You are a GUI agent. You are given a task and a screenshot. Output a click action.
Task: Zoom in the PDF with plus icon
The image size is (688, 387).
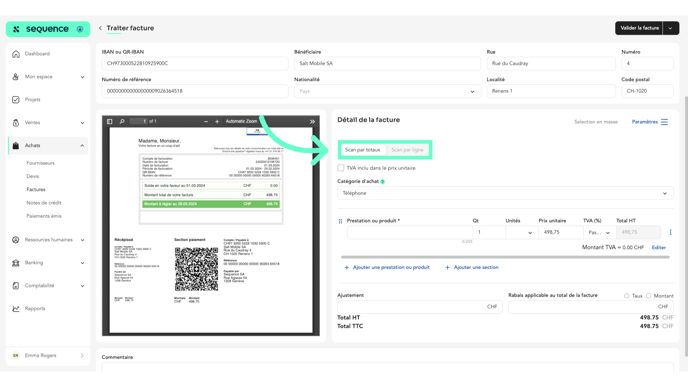(217, 122)
